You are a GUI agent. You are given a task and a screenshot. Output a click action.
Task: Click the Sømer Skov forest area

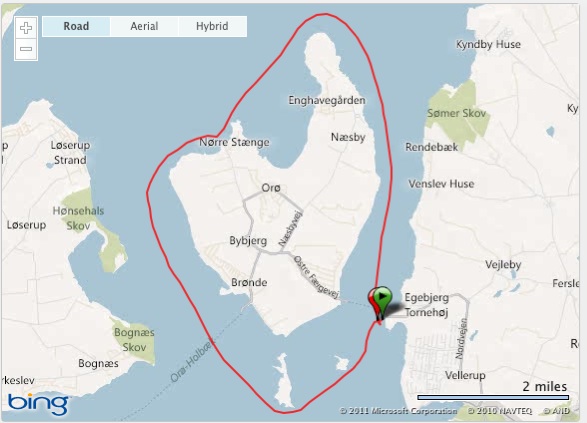[x=457, y=113]
